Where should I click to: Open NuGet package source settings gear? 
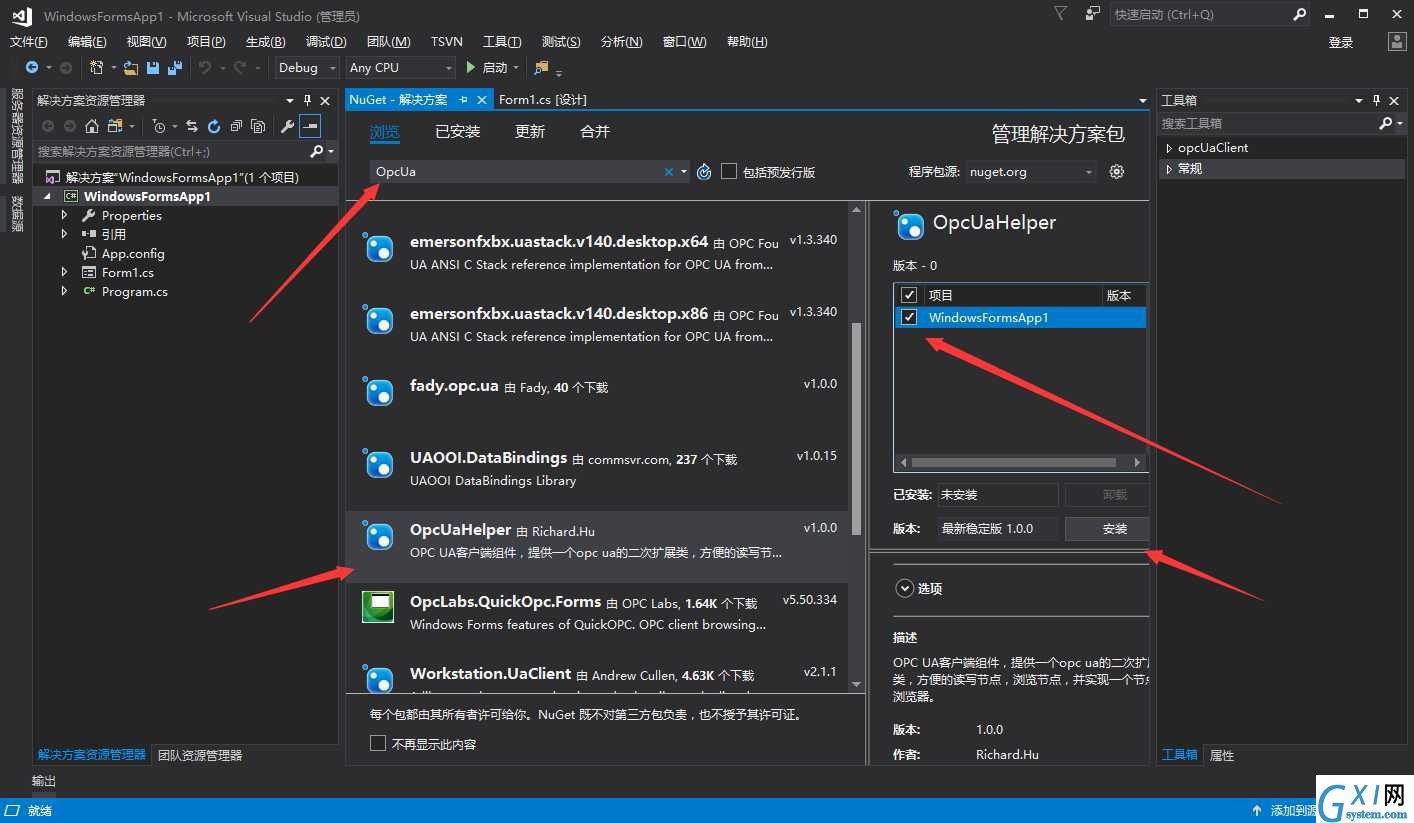1117,172
